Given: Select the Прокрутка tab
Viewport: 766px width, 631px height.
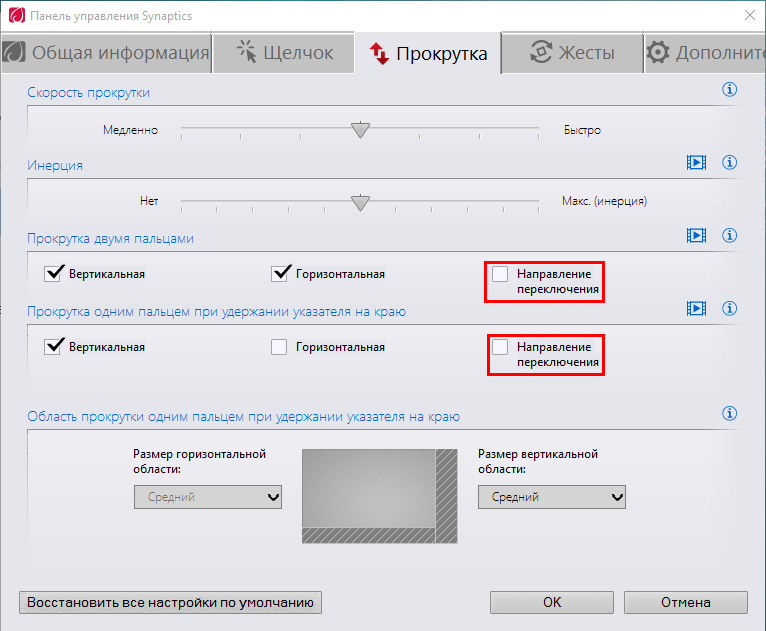Looking at the screenshot, I should pos(428,53).
